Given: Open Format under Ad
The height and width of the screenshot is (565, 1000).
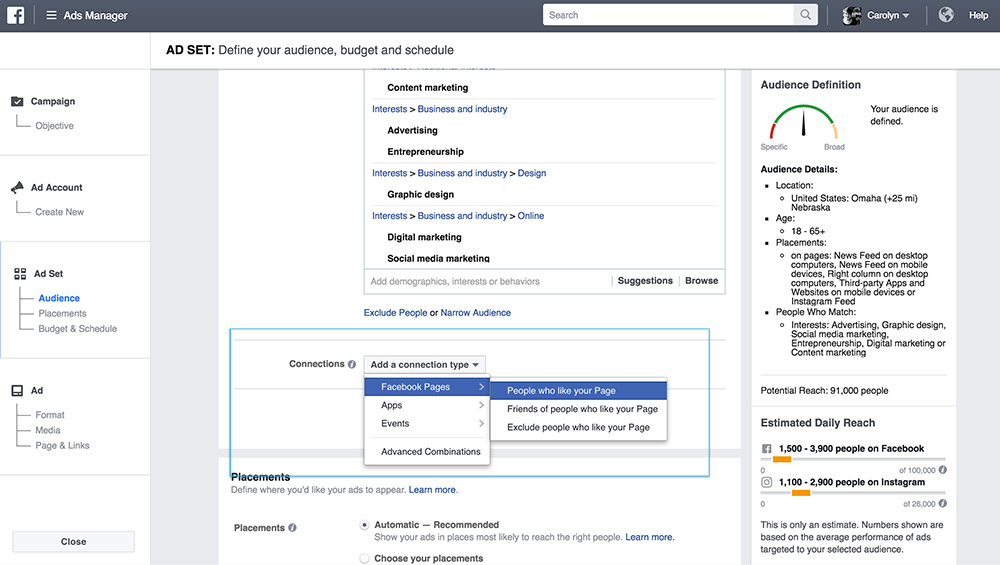Looking at the screenshot, I should (x=50, y=415).
